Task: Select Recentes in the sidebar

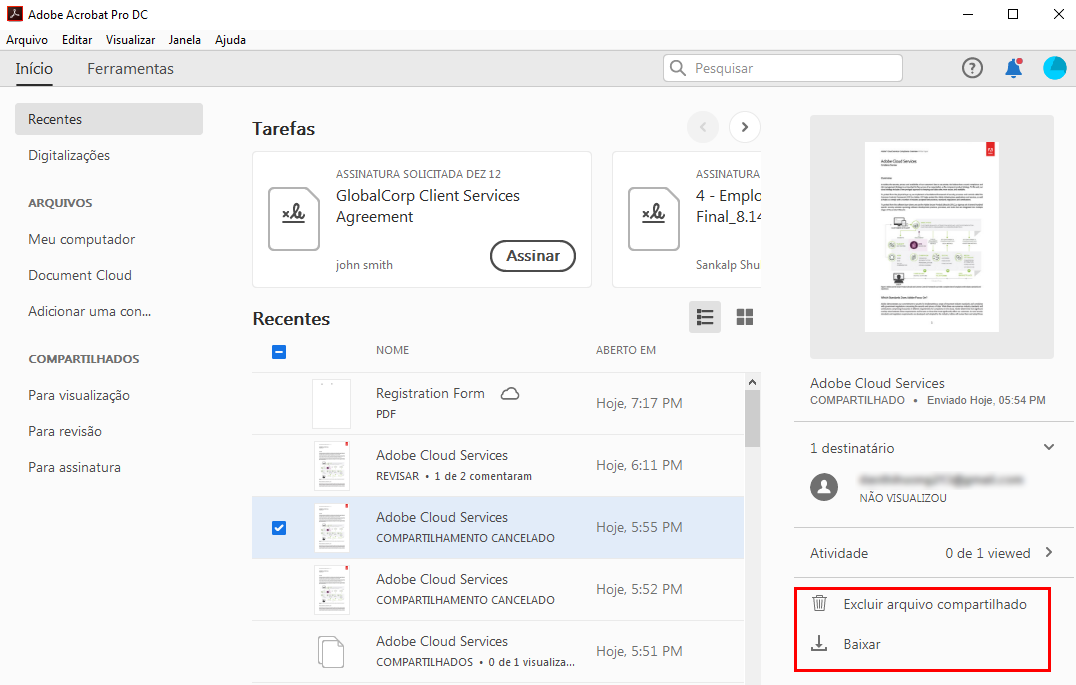Action: pyautogui.click(x=109, y=119)
